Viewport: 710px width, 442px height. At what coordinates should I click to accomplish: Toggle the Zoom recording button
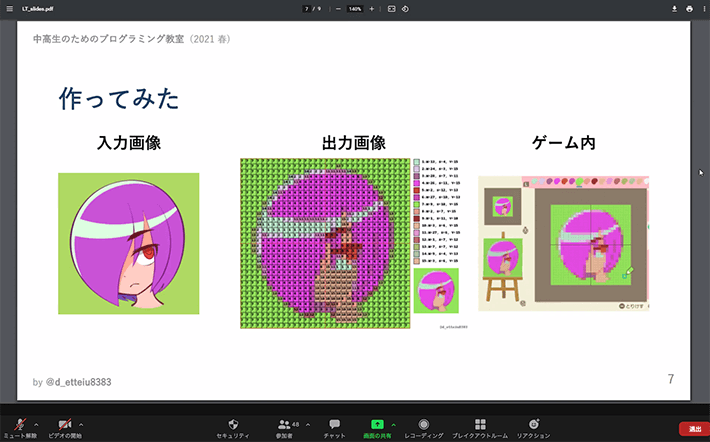pyautogui.click(x=424, y=425)
